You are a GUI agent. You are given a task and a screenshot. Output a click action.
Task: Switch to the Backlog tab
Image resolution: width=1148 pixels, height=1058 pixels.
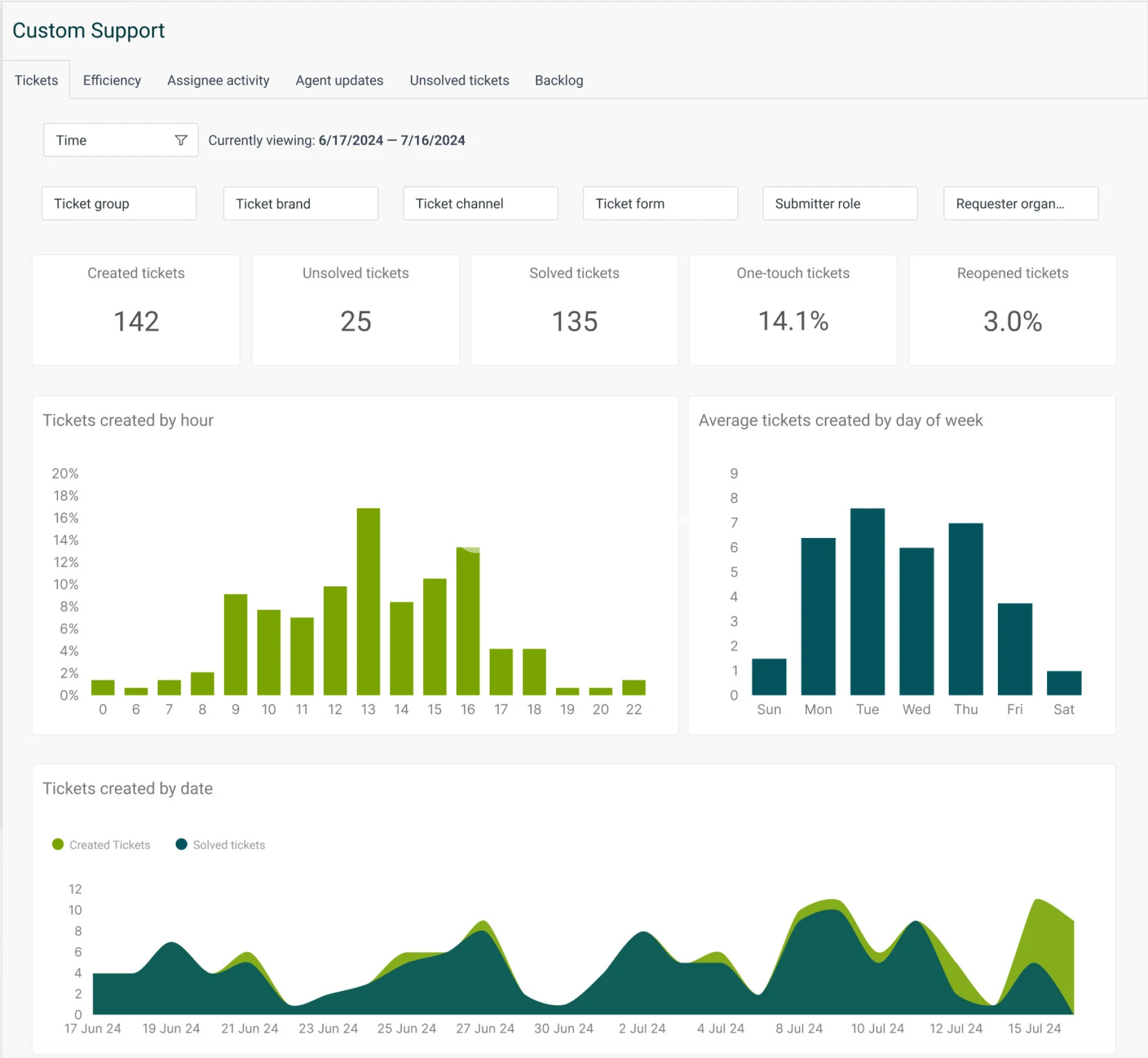pos(558,80)
